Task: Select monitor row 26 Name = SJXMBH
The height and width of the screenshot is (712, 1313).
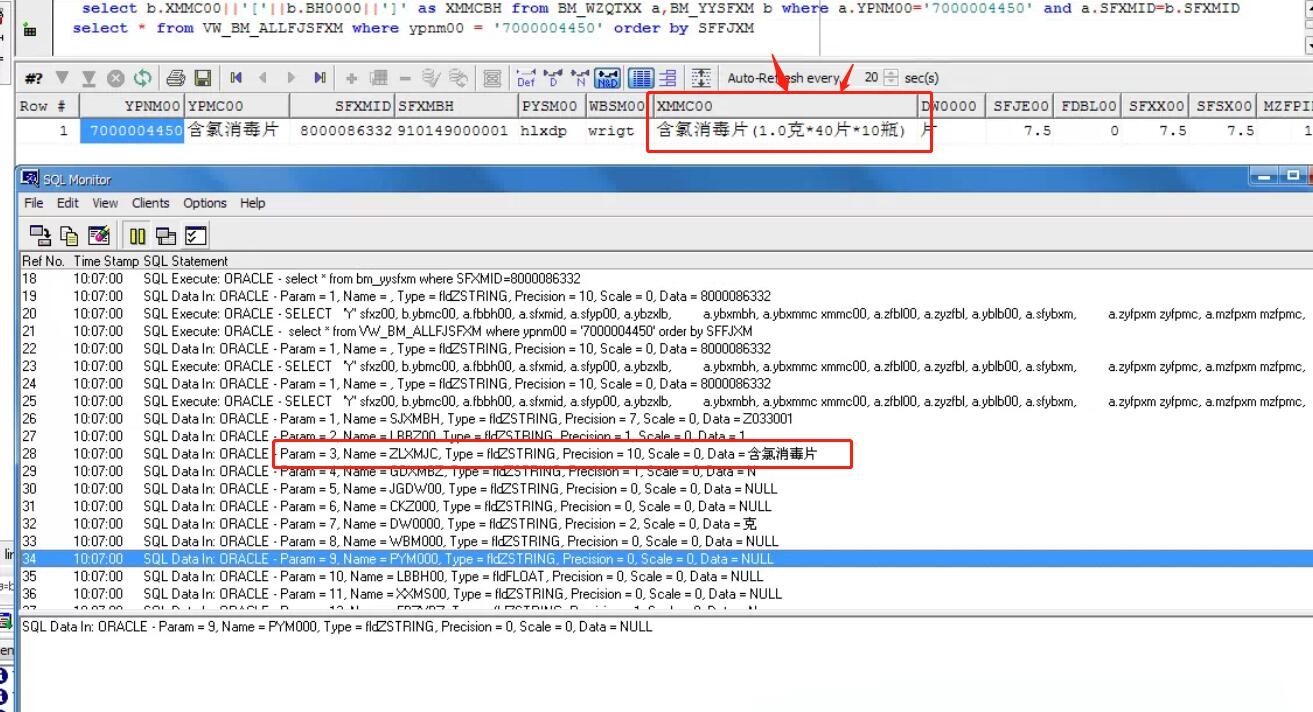Action: (666, 419)
